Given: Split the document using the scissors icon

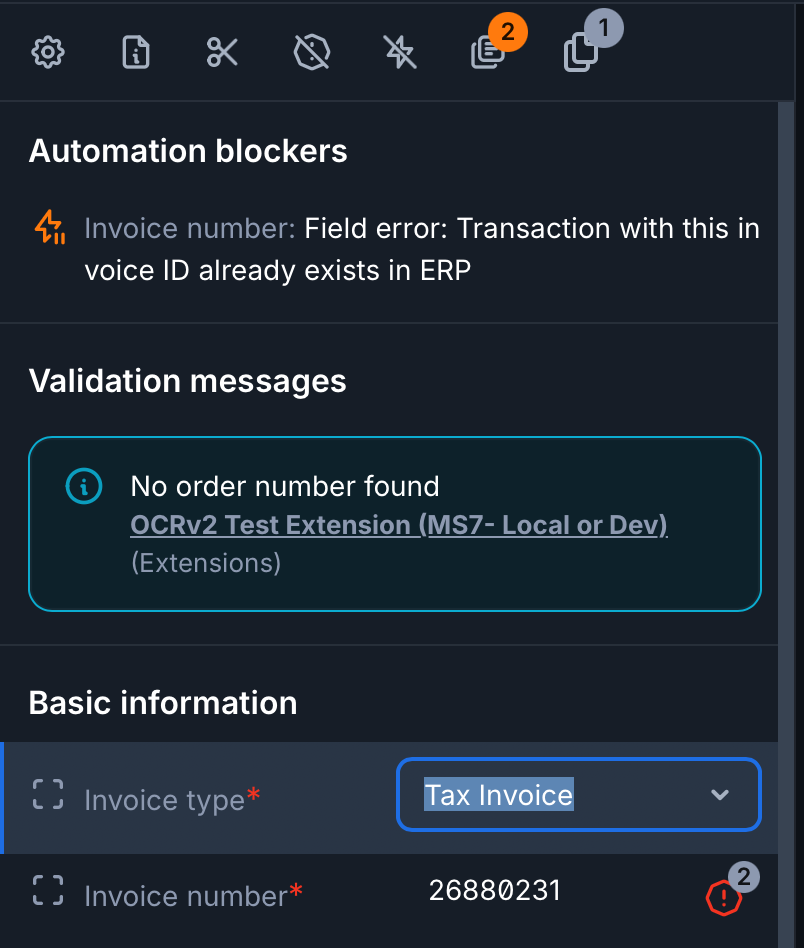Looking at the screenshot, I should 222,52.
